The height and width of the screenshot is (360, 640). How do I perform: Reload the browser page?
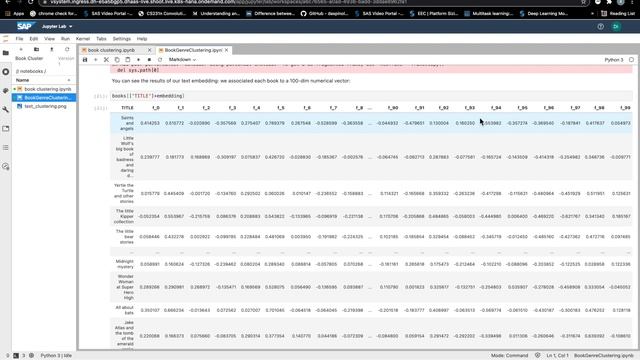pyautogui.click(x=31, y=2)
